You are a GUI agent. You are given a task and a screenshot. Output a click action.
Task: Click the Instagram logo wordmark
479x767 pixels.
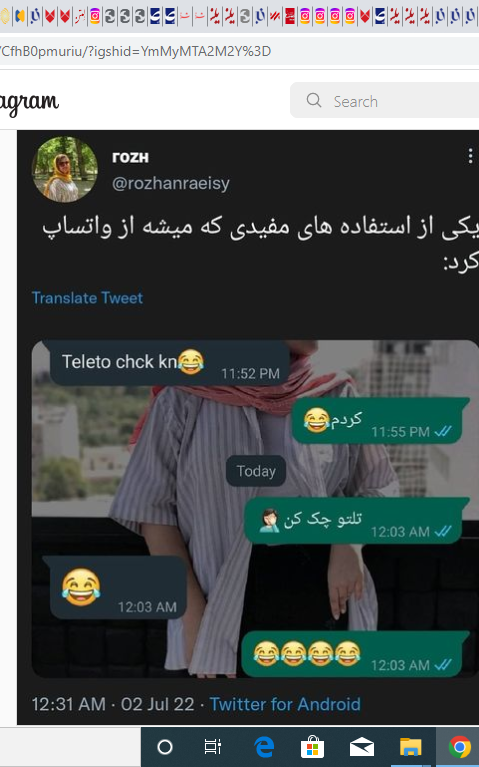pyautogui.click(x=29, y=102)
